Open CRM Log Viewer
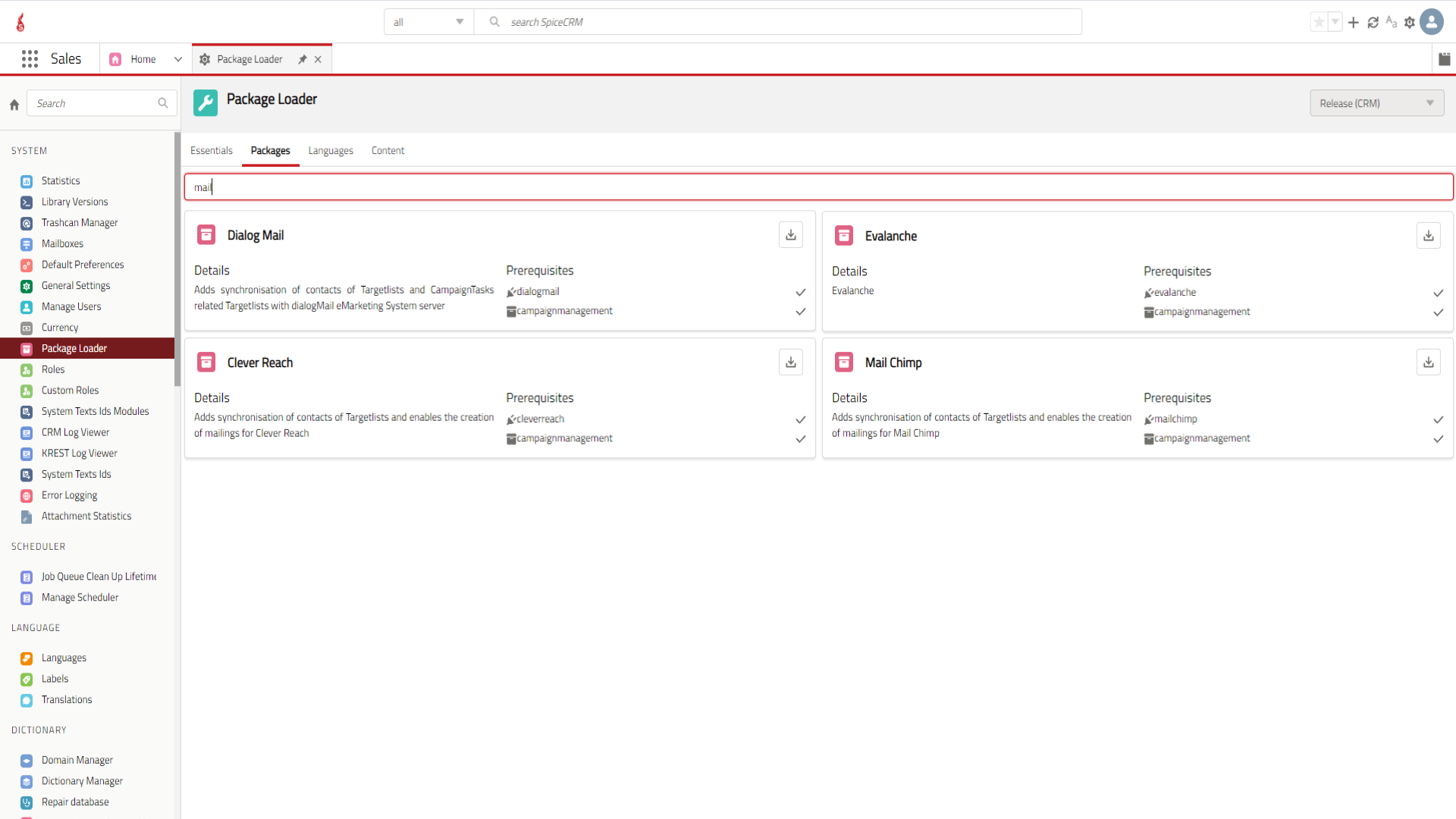 point(75,433)
